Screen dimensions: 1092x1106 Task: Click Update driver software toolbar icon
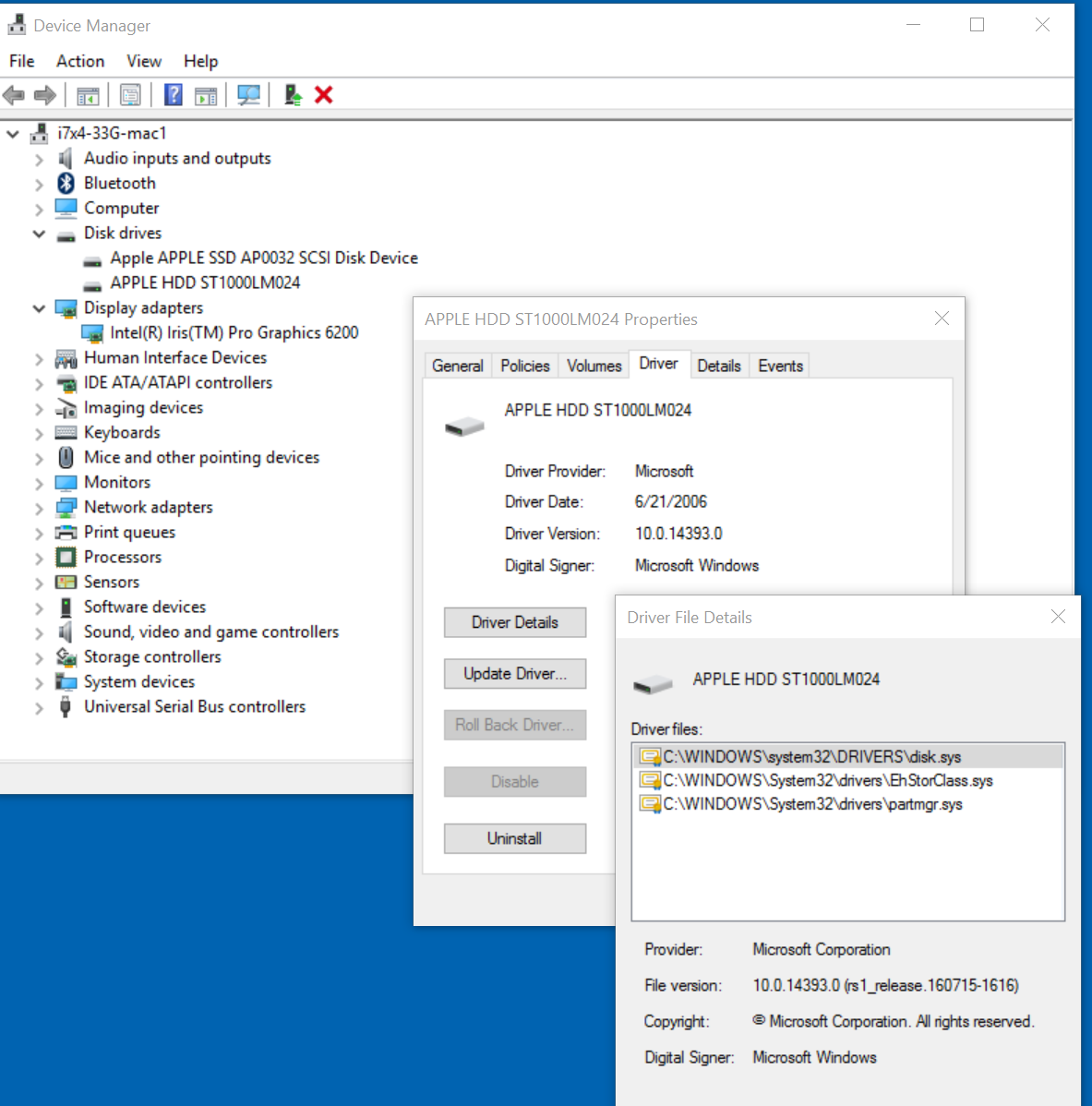[293, 94]
